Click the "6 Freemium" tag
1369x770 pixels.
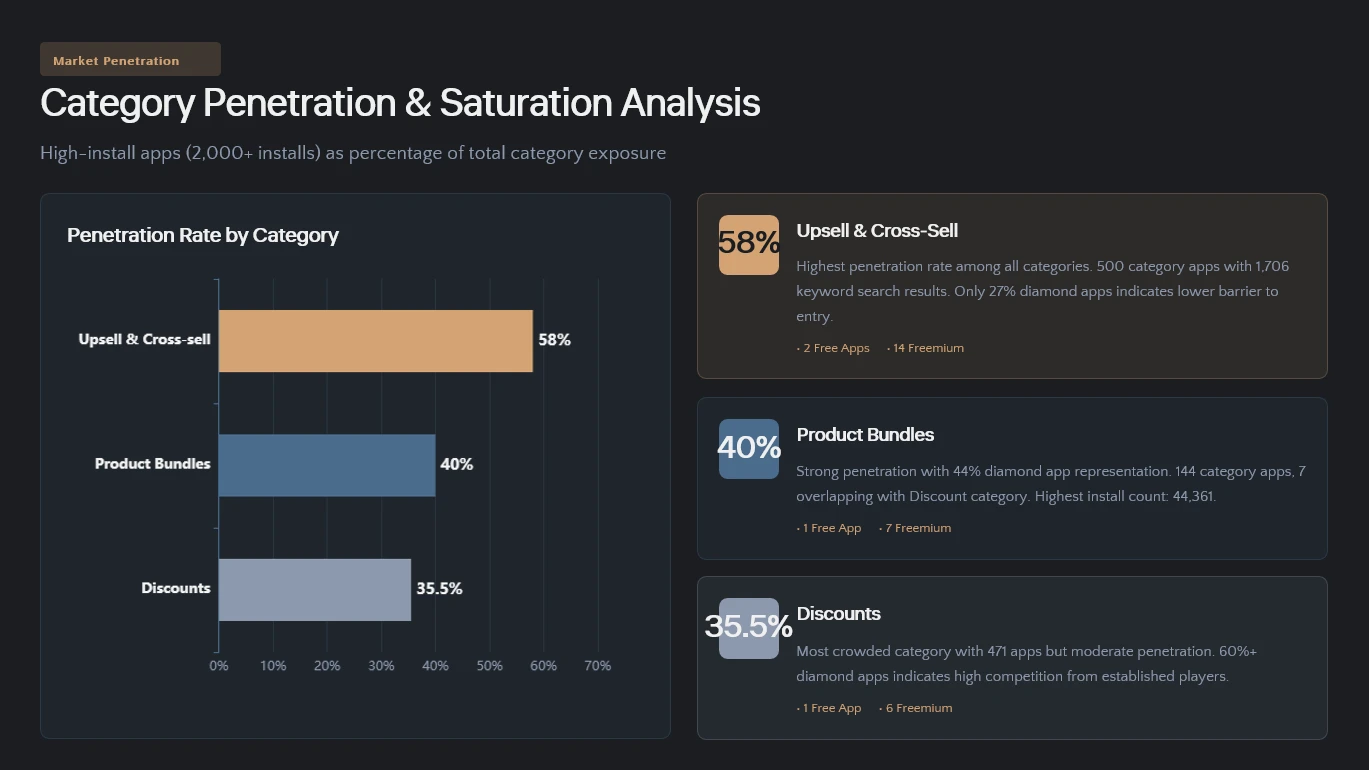pos(918,708)
